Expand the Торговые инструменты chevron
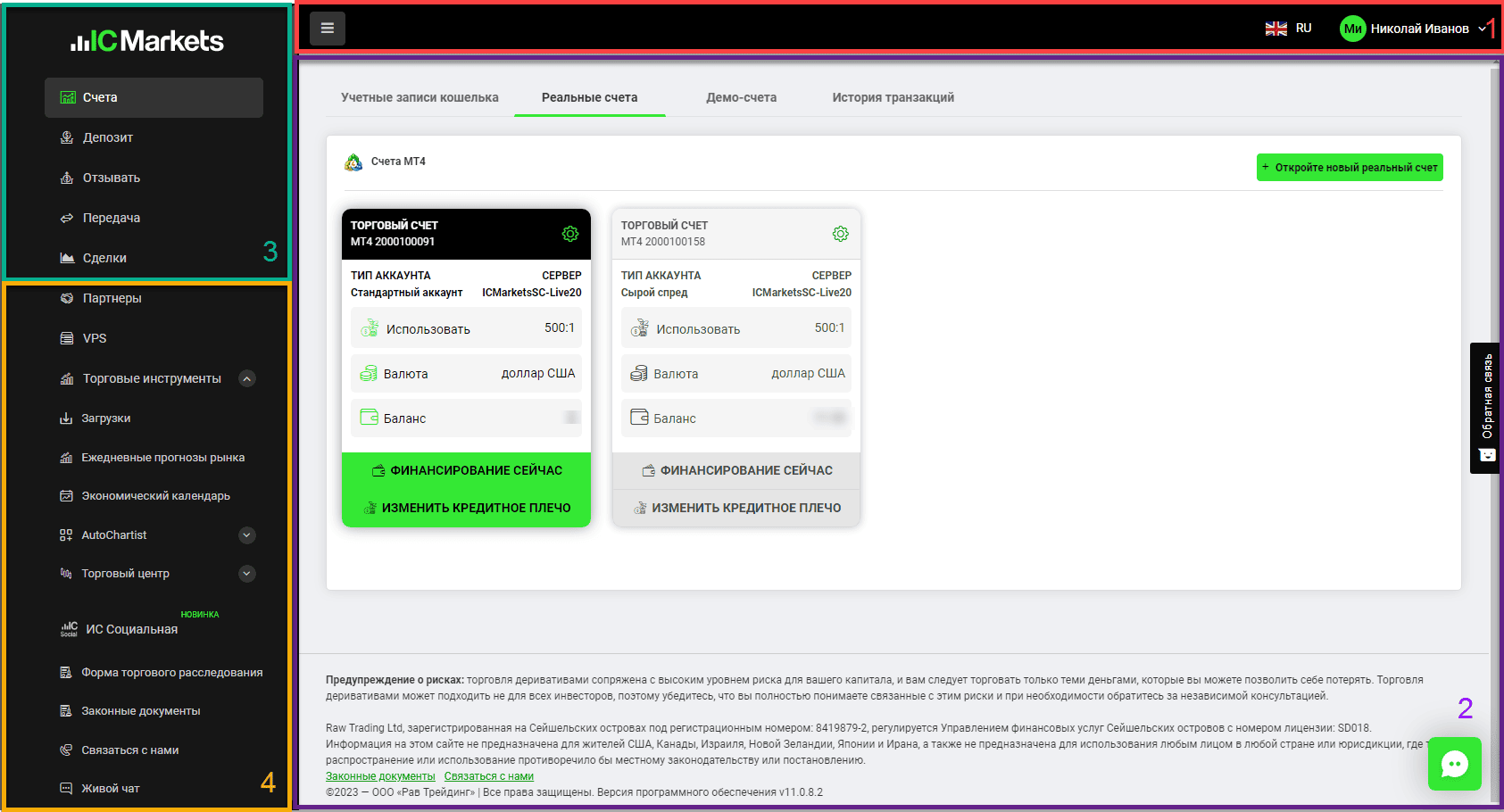Screen dimensions: 1504x812 pyautogui.click(x=247, y=378)
